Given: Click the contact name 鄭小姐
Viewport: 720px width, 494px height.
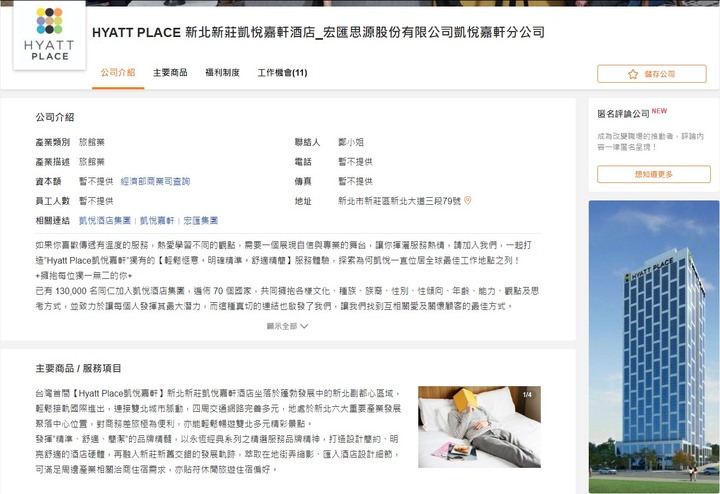Looking at the screenshot, I should click(351, 142).
